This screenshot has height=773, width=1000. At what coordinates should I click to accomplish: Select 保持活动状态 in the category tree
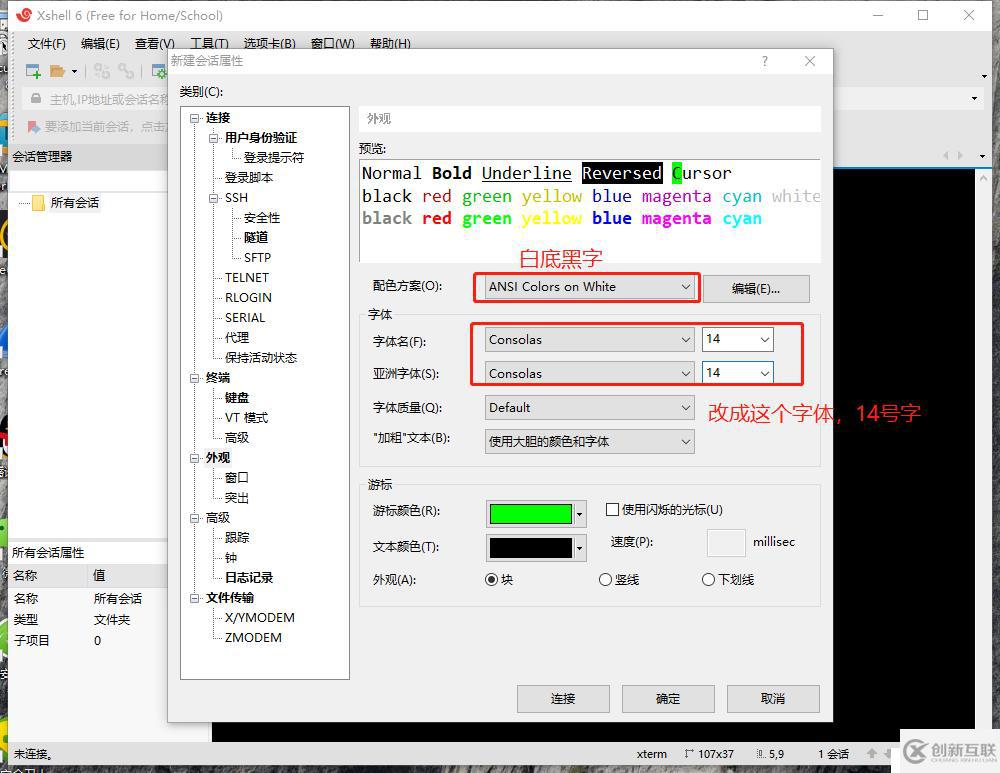[x=261, y=358]
